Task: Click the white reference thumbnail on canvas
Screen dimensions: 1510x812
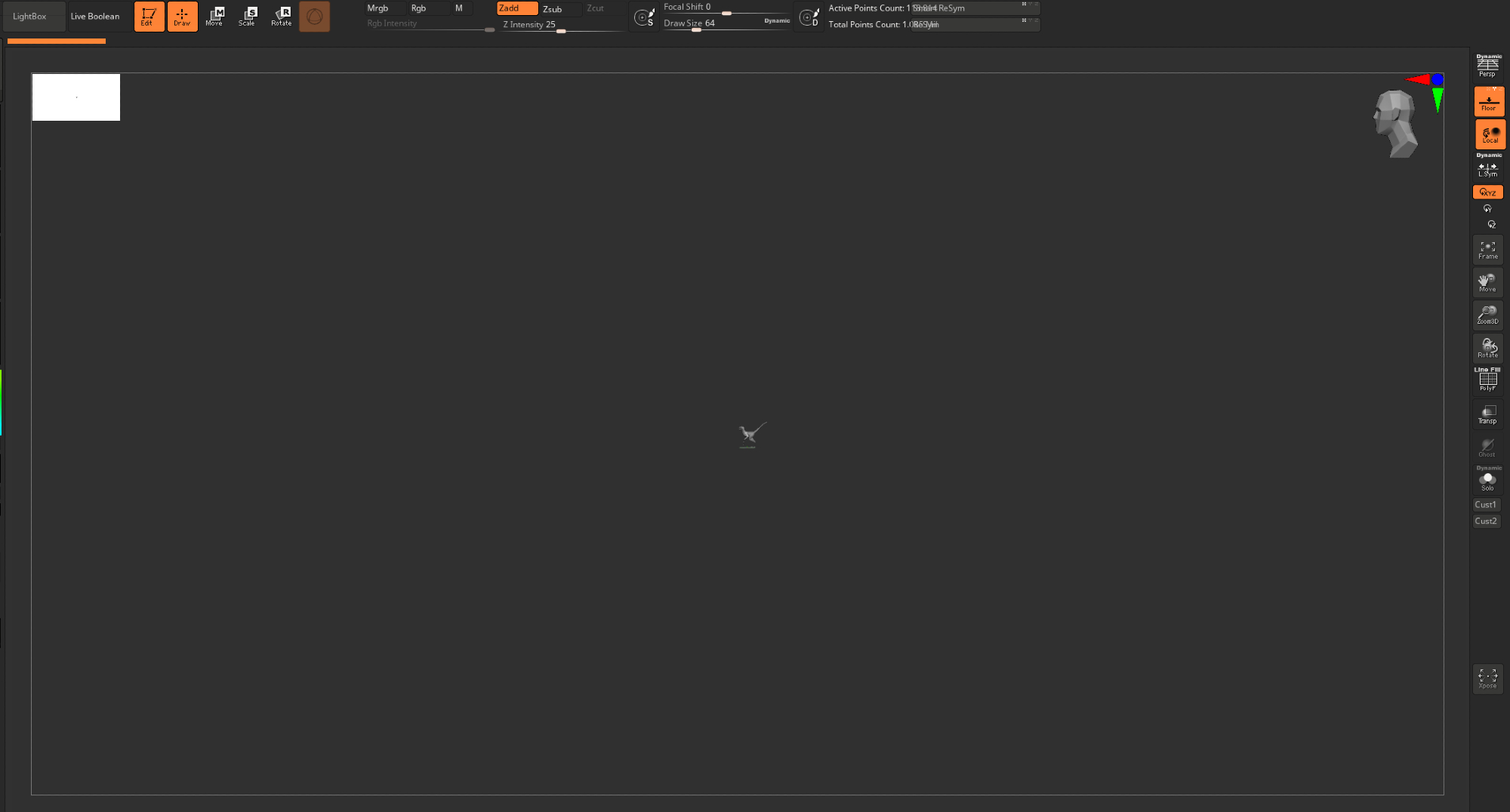Action: point(76,97)
